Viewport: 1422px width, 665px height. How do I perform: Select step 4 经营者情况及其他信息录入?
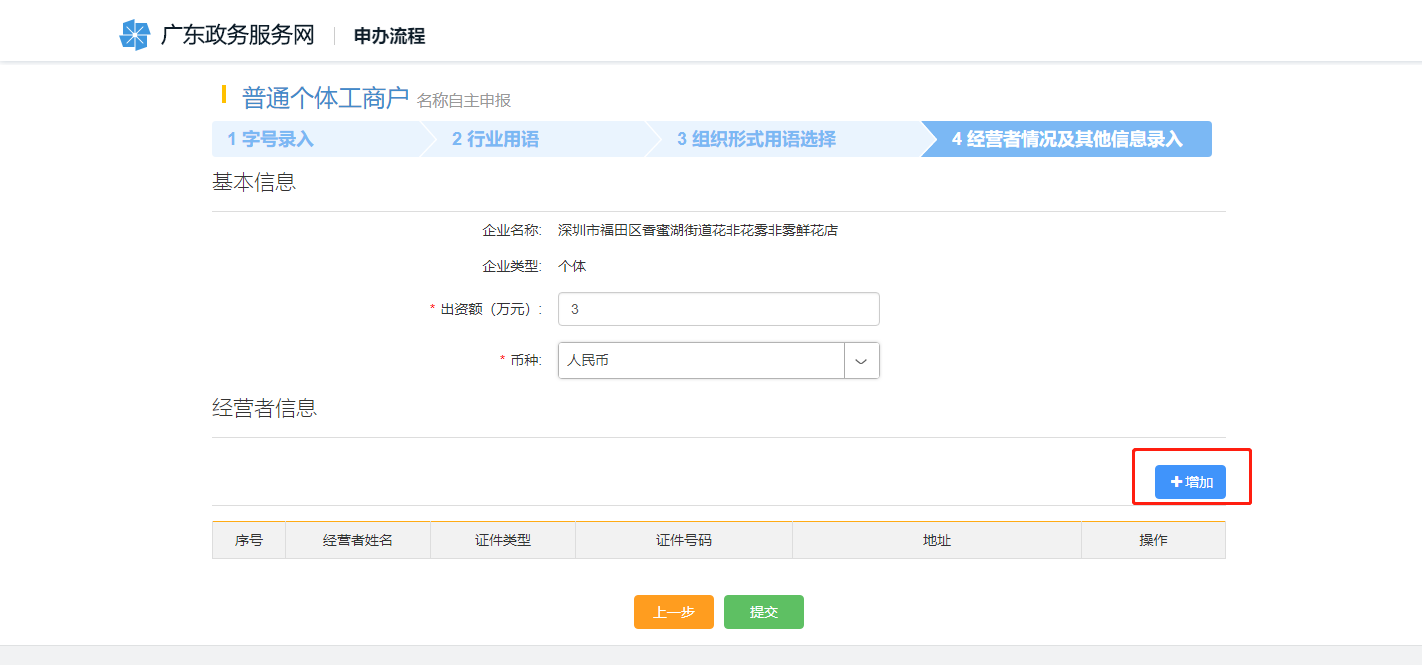tap(1067, 139)
